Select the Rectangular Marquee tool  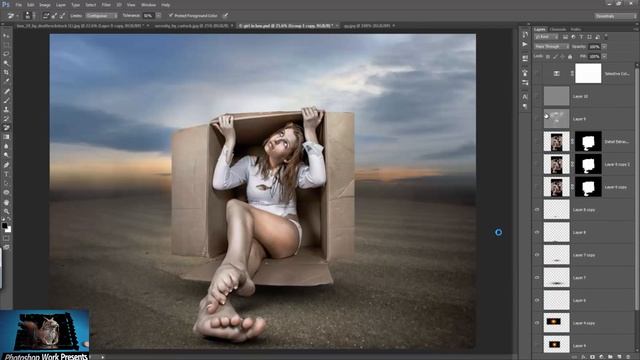[x=6, y=45]
